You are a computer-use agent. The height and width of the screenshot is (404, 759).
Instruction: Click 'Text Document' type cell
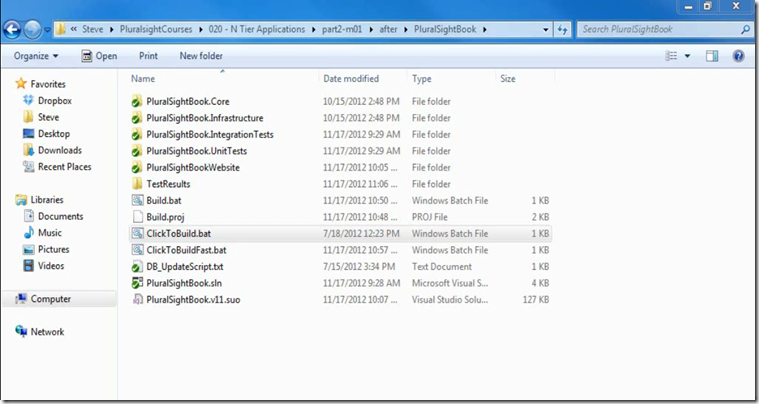point(441,267)
